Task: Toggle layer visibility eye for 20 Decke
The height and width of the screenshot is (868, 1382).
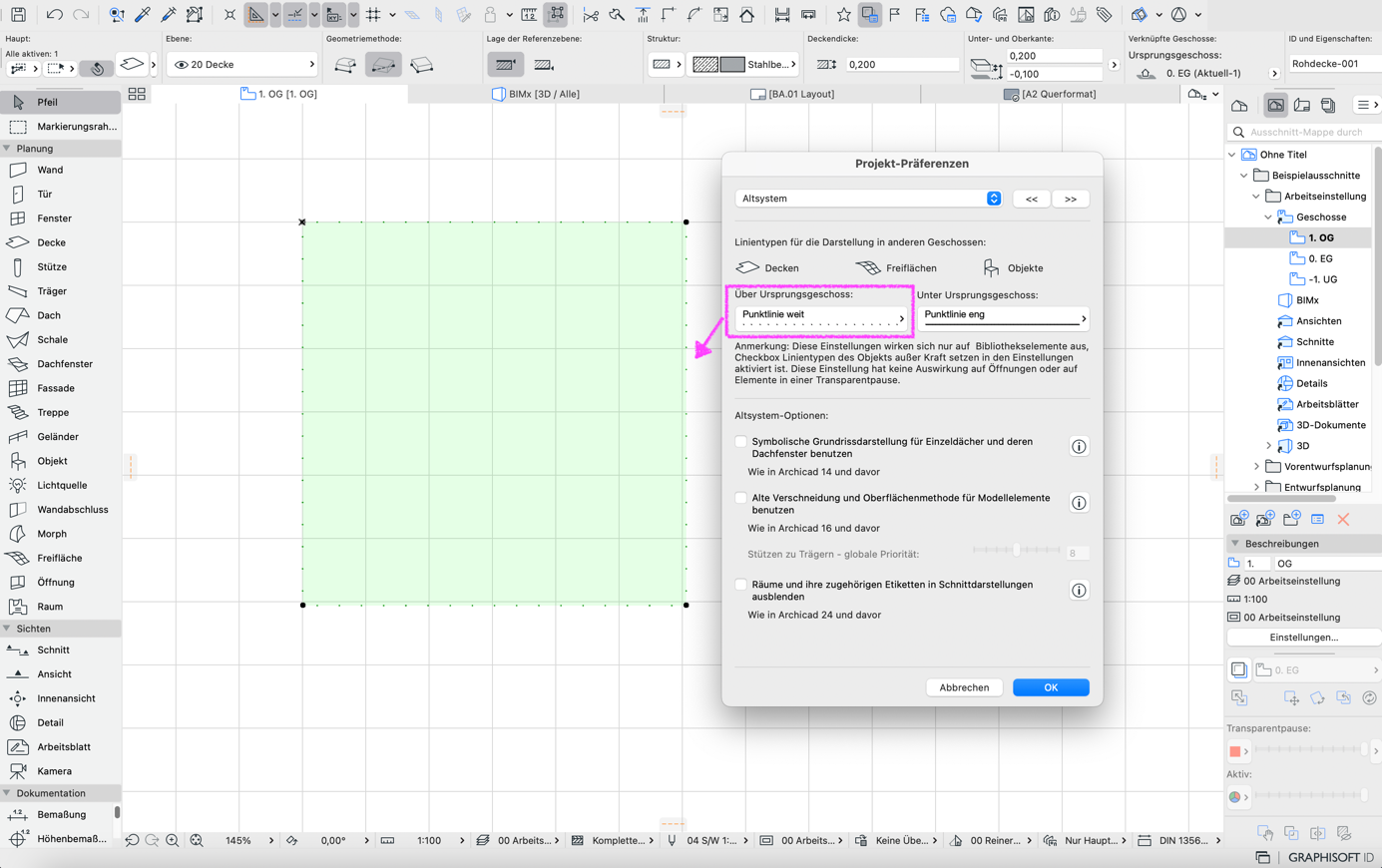Action: click(181, 65)
